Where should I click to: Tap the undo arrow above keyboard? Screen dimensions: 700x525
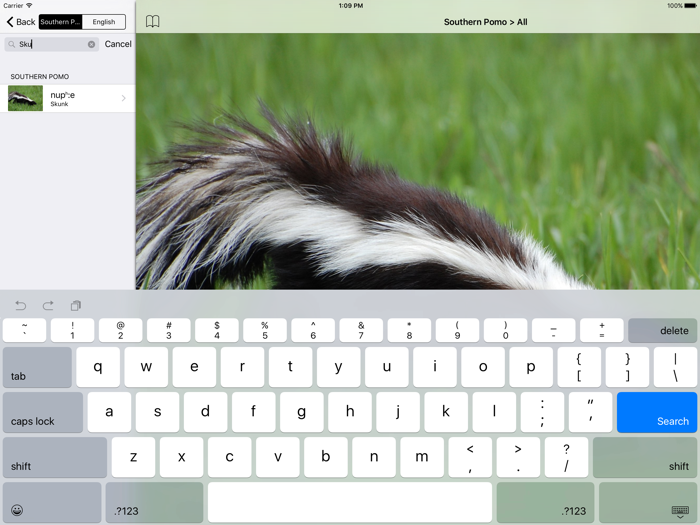click(x=20, y=305)
